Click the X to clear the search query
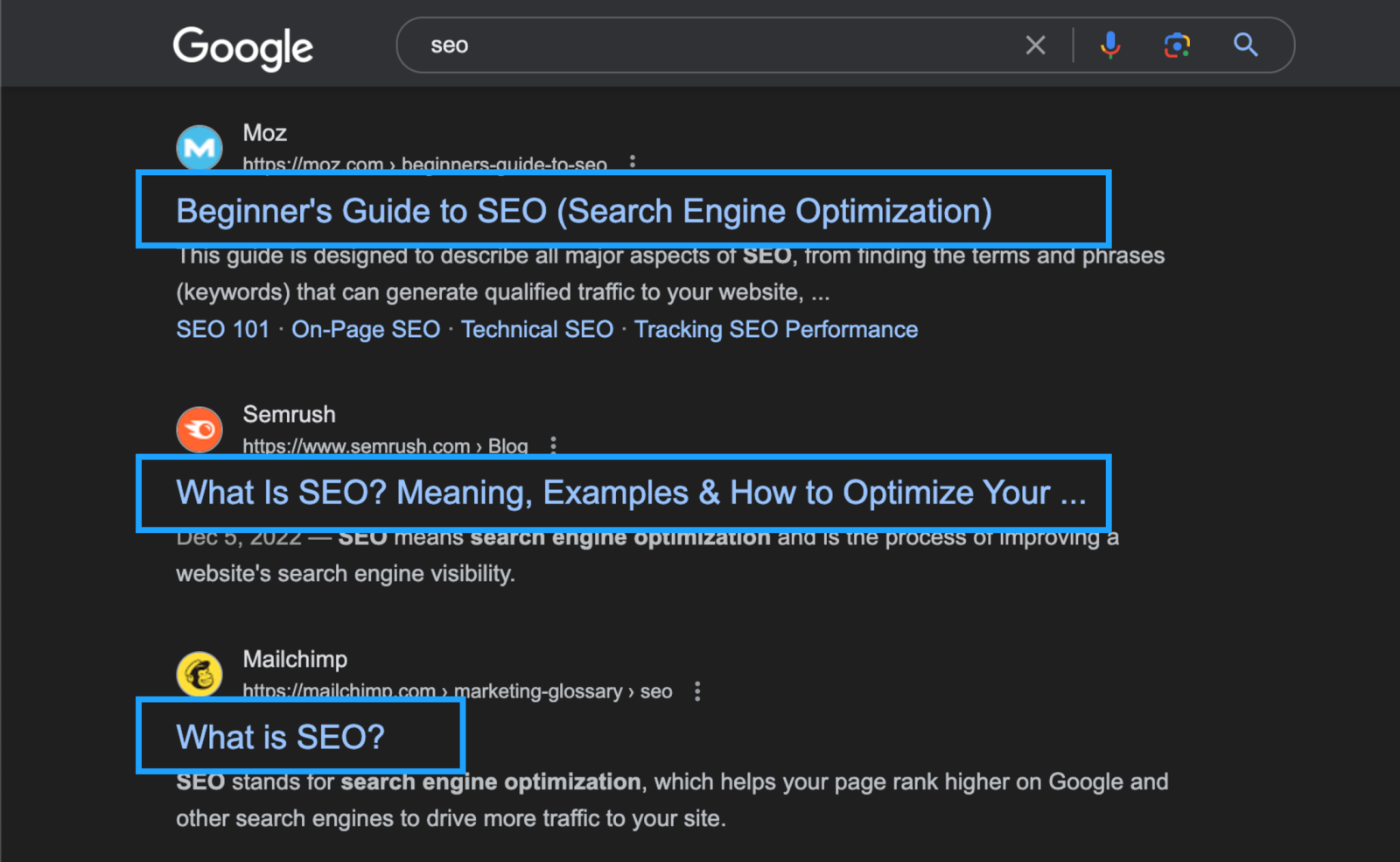This screenshot has width=1400, height=862. (1035, 45)
